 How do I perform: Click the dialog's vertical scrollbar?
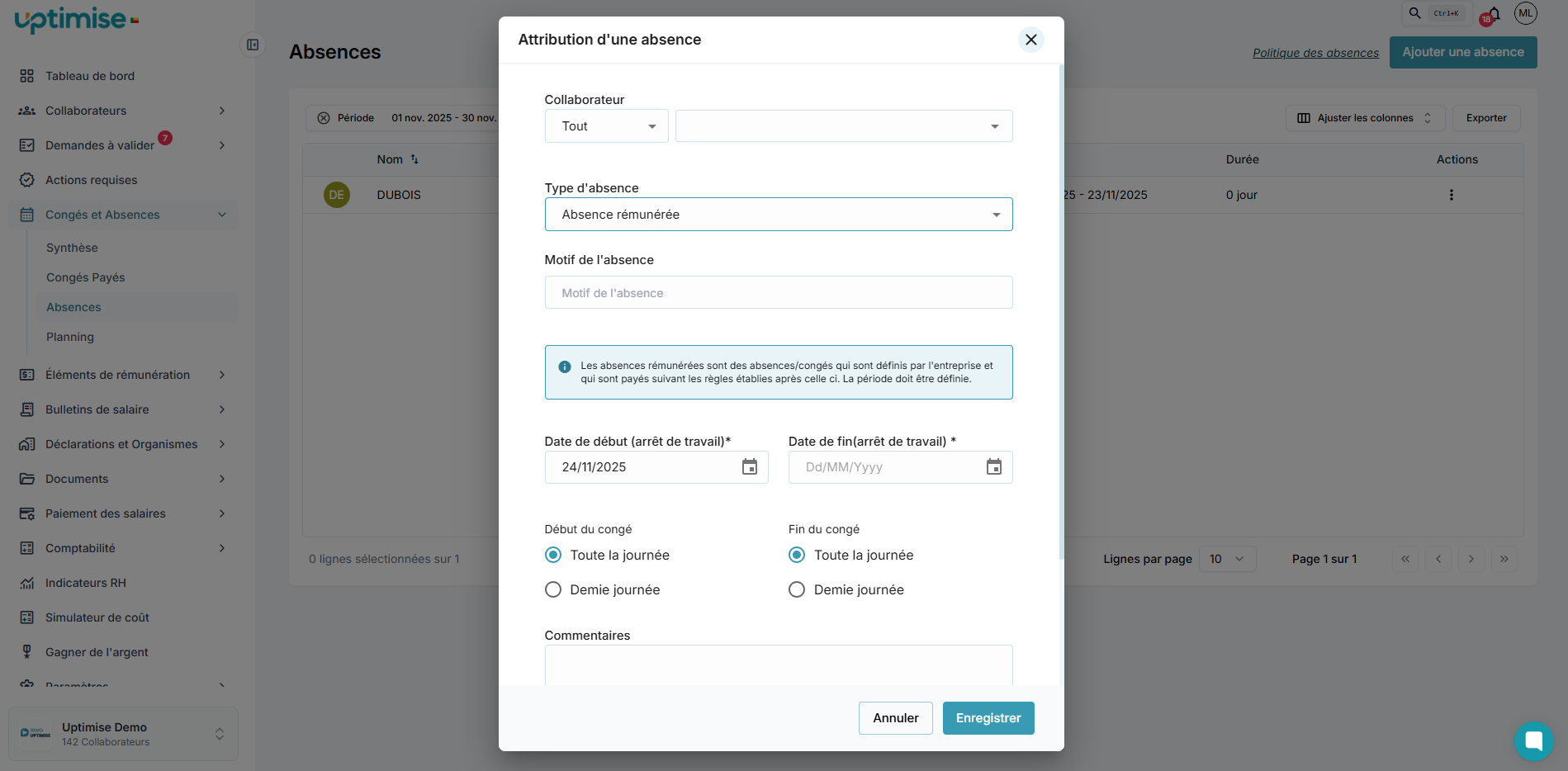1060,314
